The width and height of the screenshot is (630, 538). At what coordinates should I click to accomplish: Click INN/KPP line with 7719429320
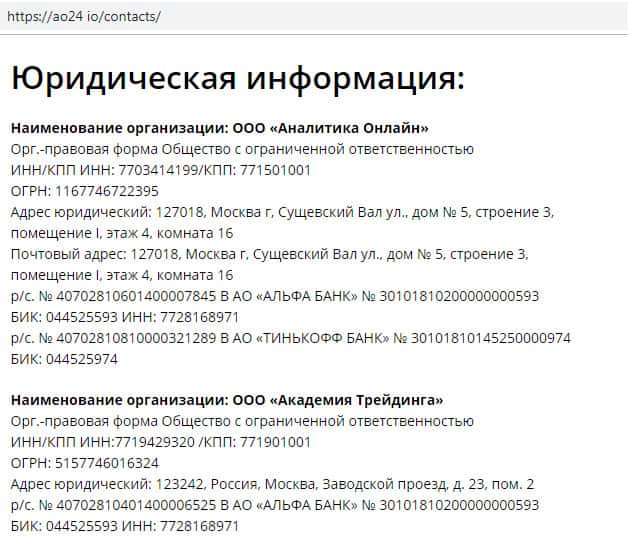tap(161, 442)
